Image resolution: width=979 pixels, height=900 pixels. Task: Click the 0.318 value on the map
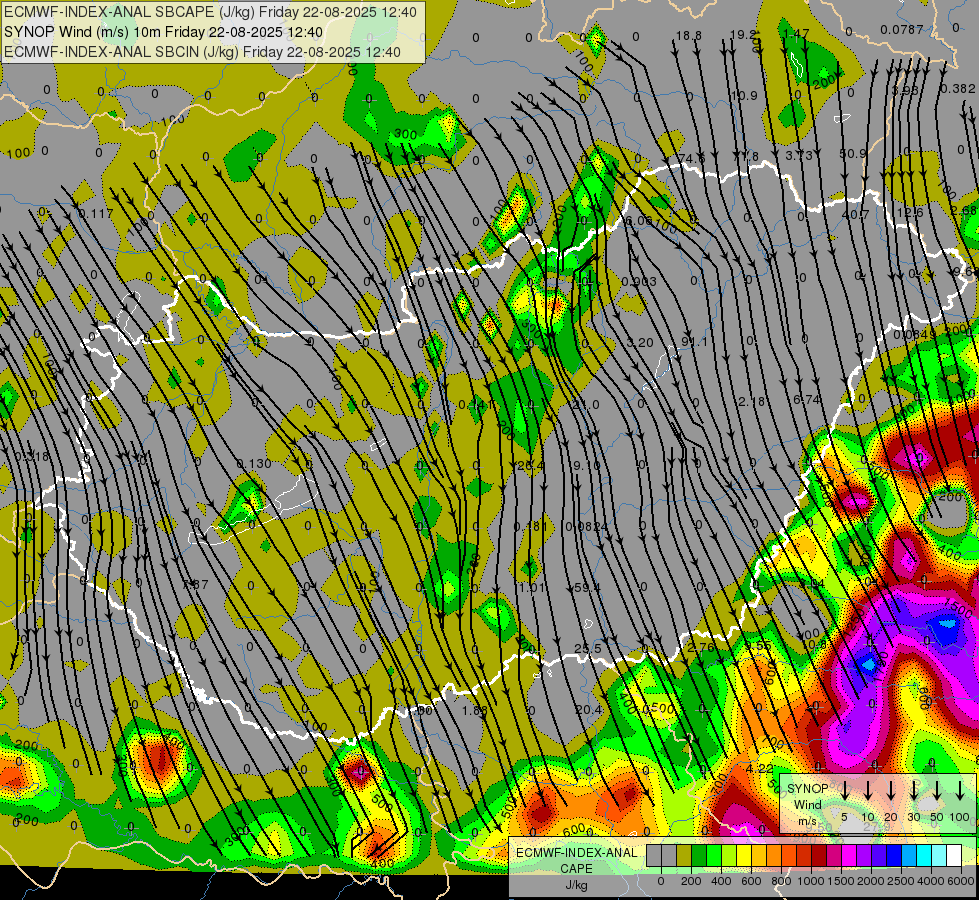coord(31,456)
